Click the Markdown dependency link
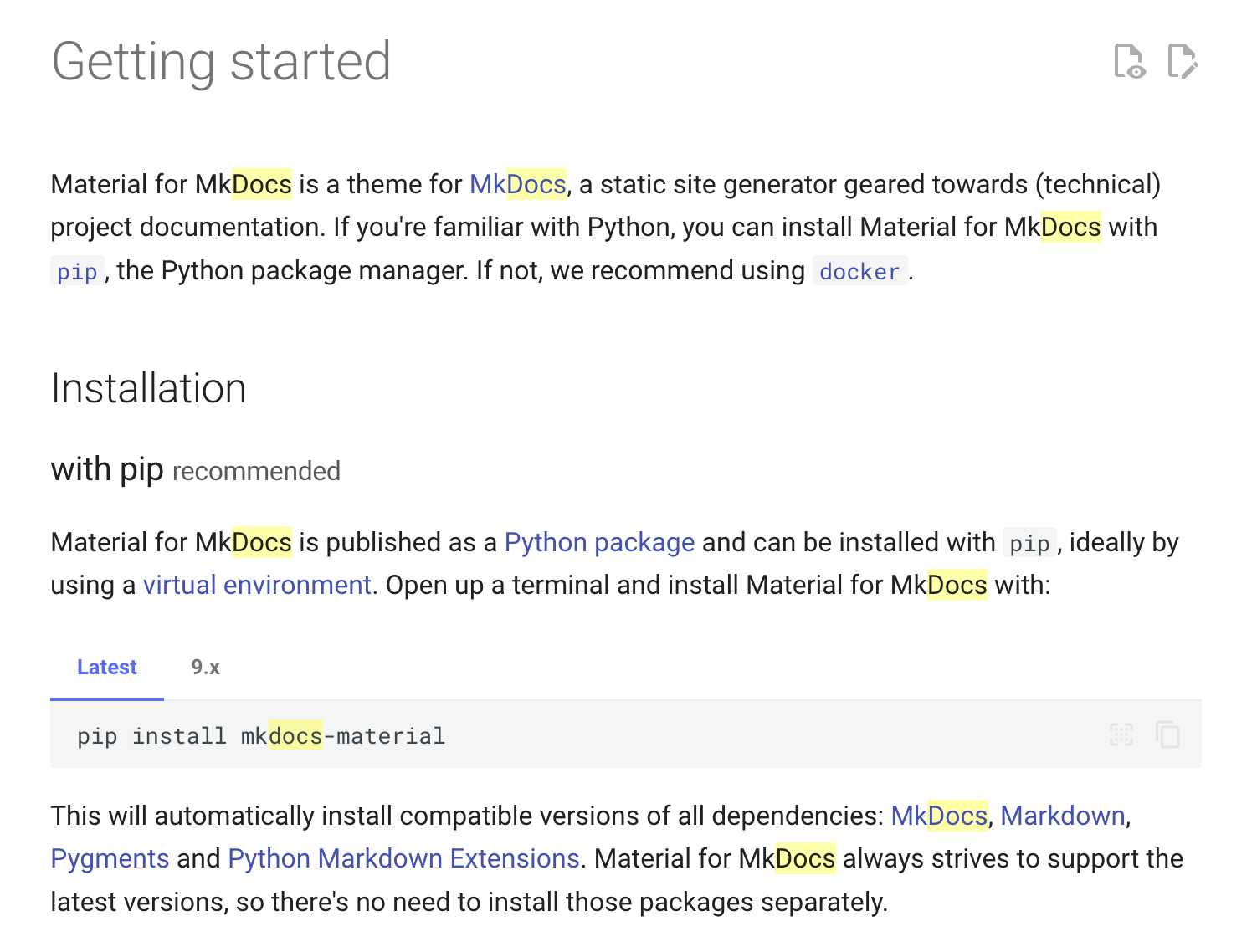This screenshot has height=952, width=1257. [1063, 816]
